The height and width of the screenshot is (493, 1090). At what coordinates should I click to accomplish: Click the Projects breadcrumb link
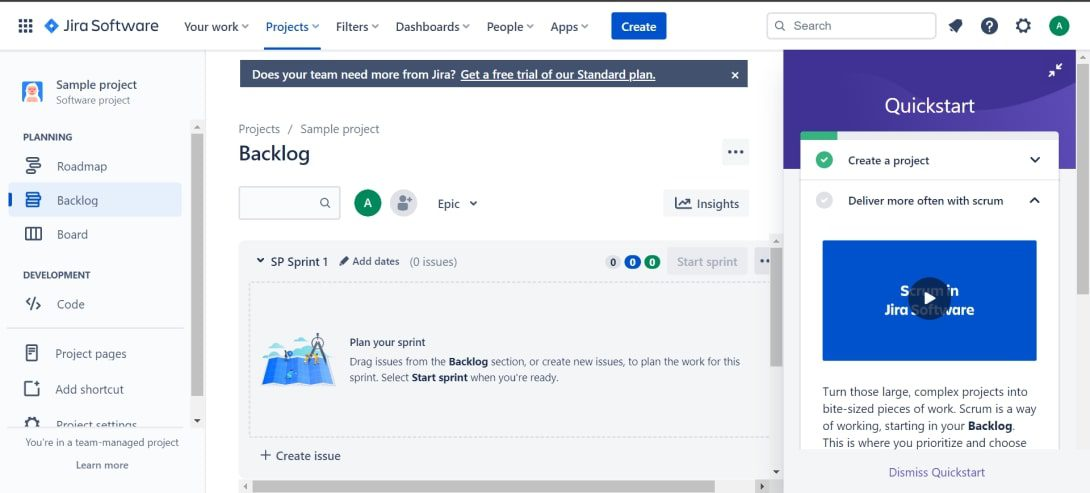[259, 129]
